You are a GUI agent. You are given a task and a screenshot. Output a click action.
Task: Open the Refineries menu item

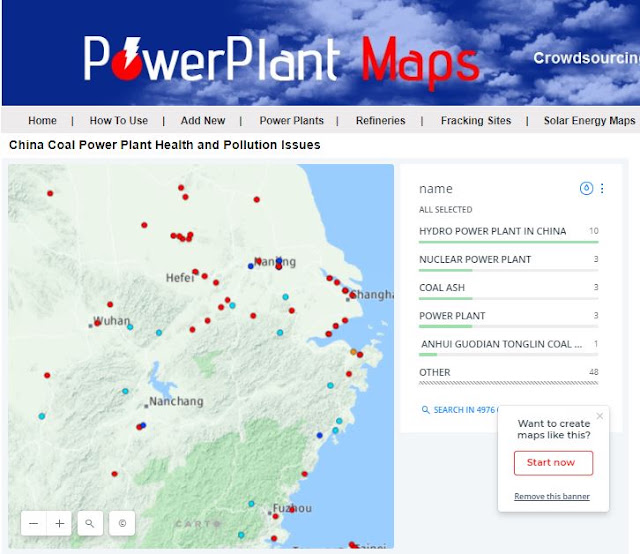tap(380, 120)
